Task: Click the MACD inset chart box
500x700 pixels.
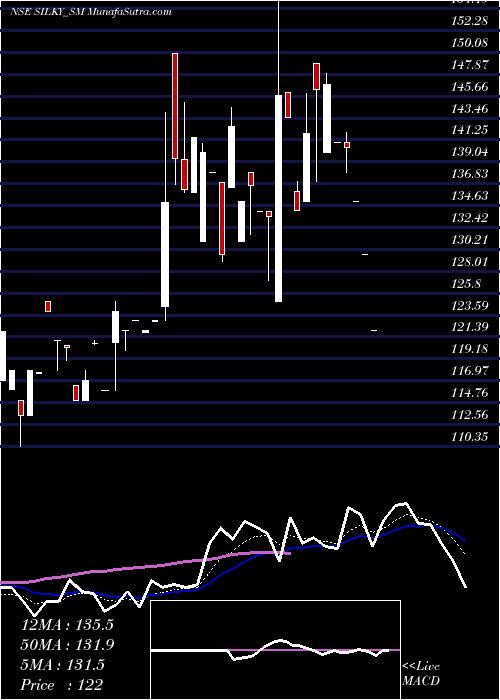Action: tap(275, 650)
